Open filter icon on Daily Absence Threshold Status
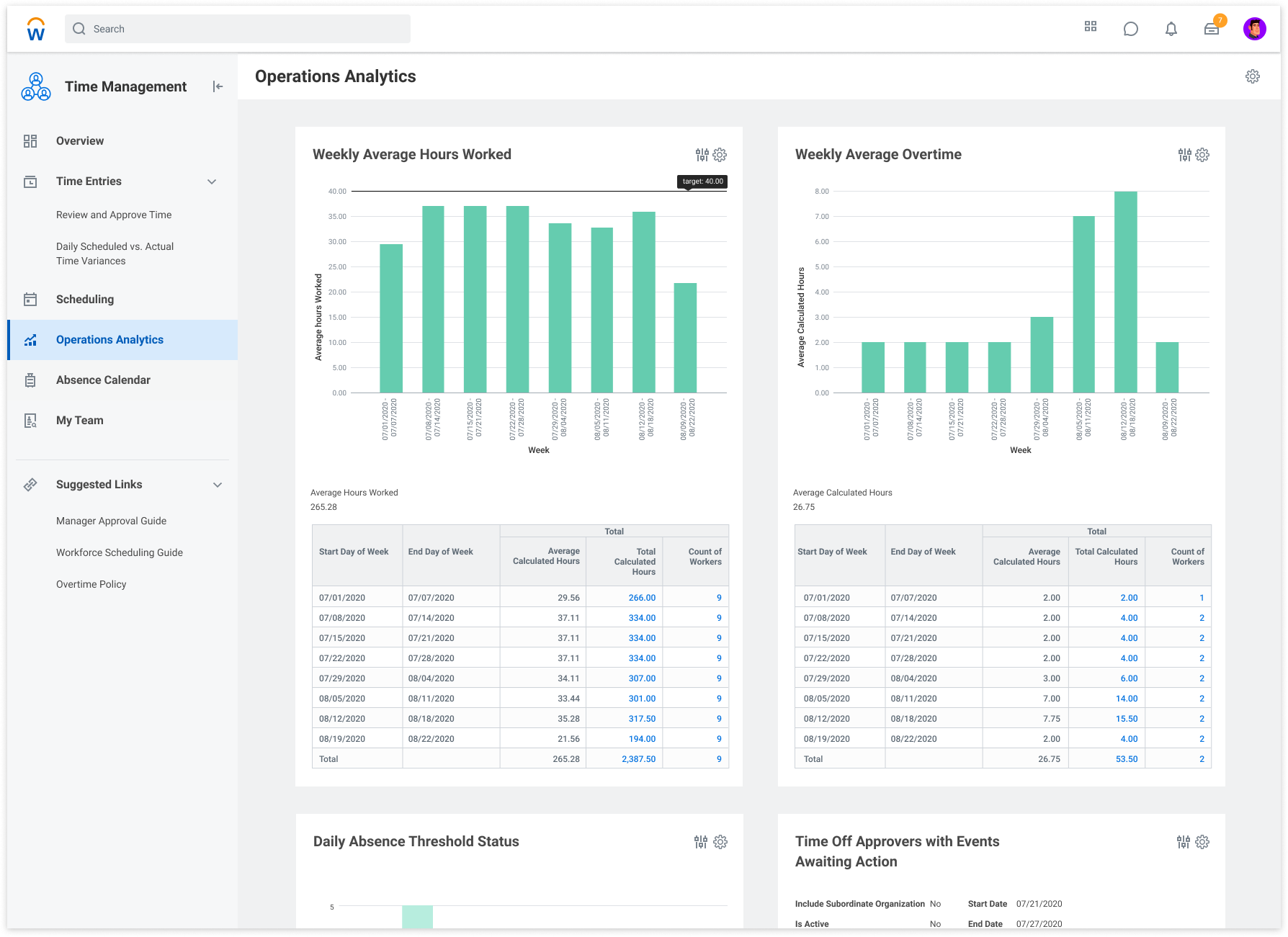1288x937 pixels. click(702, 841)
